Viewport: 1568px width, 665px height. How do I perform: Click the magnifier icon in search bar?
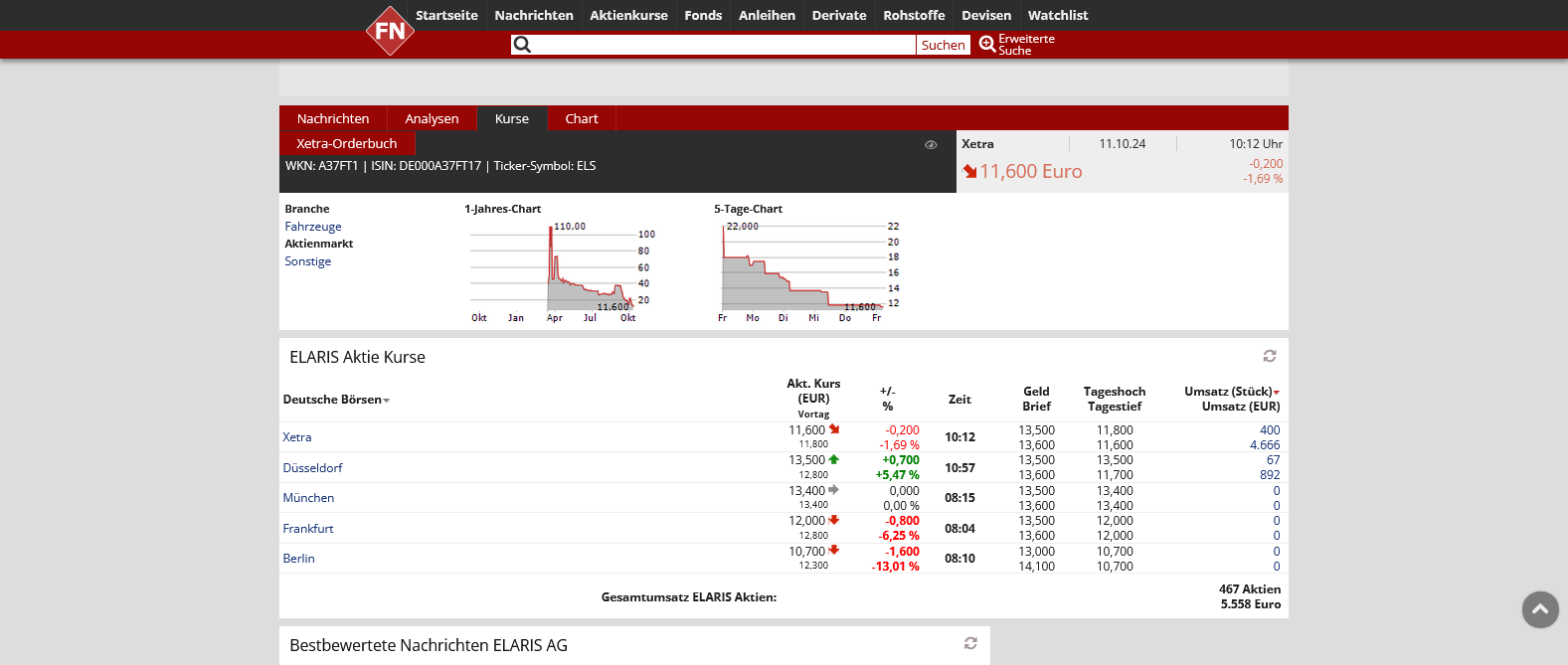522,45
